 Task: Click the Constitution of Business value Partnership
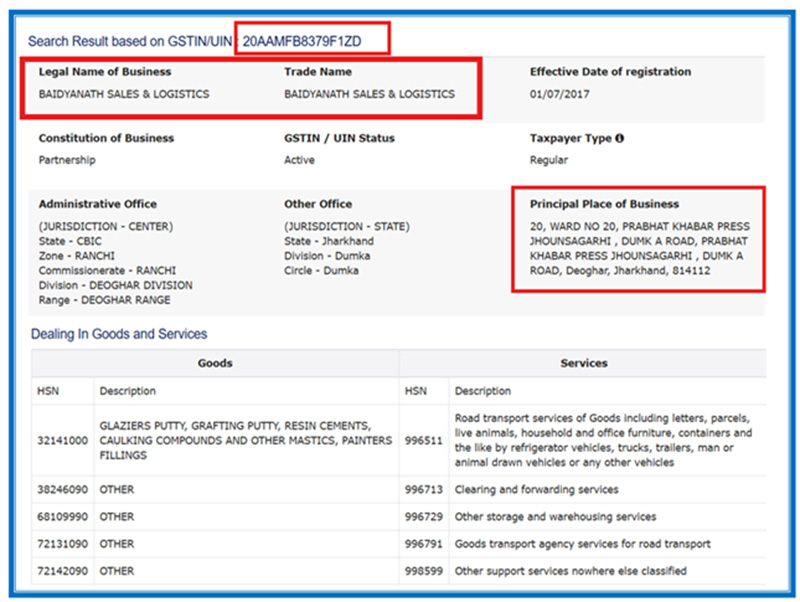click(x=67, y=160)
